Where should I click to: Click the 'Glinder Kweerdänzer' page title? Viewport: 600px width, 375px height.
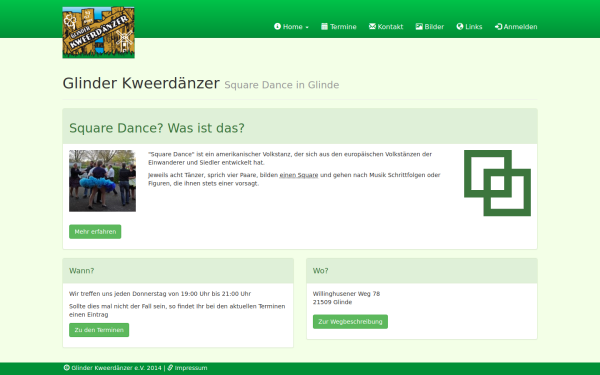click(x=141, y=83)
